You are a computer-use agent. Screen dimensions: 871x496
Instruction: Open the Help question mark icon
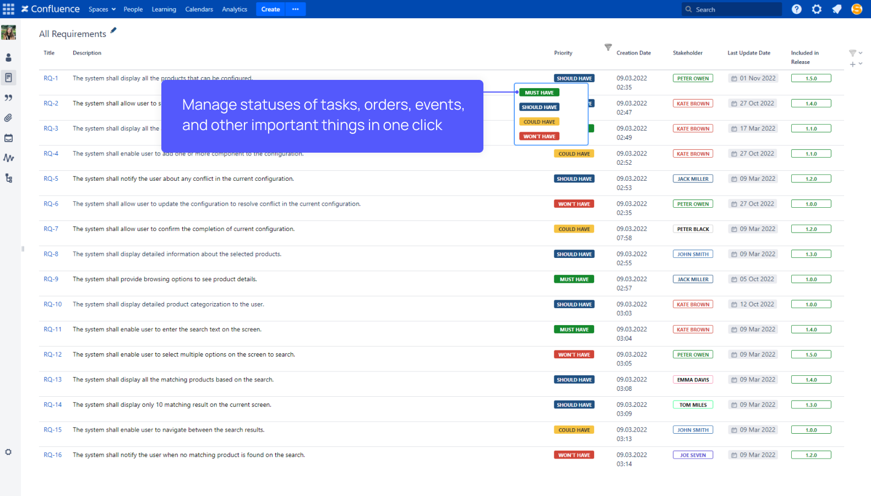pos(796,9)
